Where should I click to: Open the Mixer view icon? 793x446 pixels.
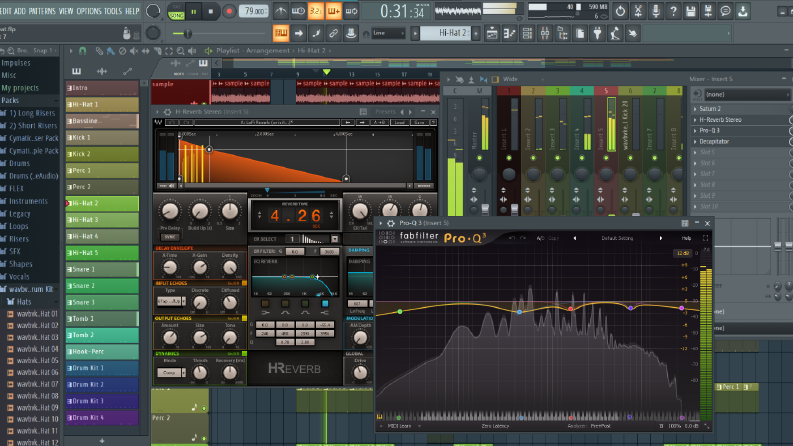[x=545, y=33]
